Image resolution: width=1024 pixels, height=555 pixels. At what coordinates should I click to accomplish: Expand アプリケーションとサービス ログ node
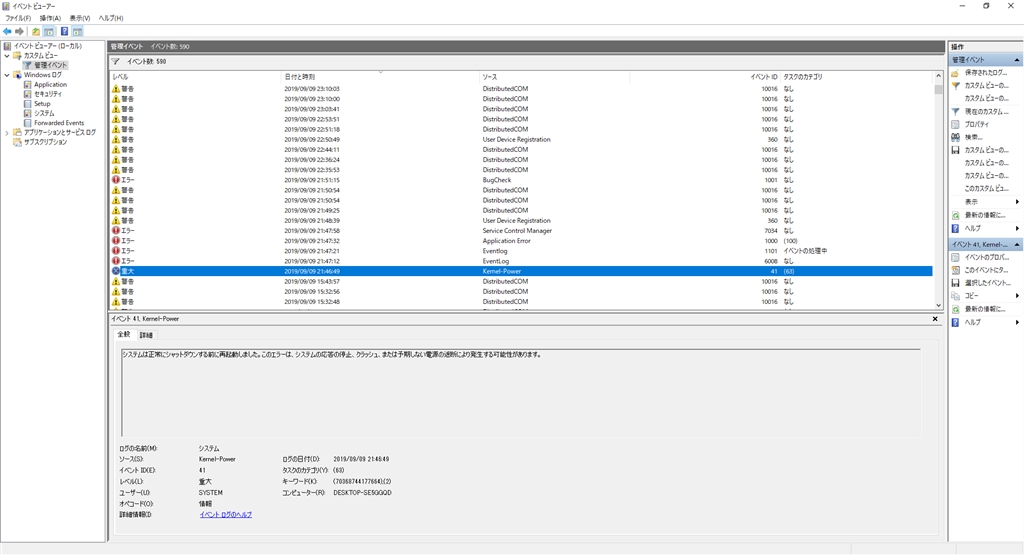(7, 133)
